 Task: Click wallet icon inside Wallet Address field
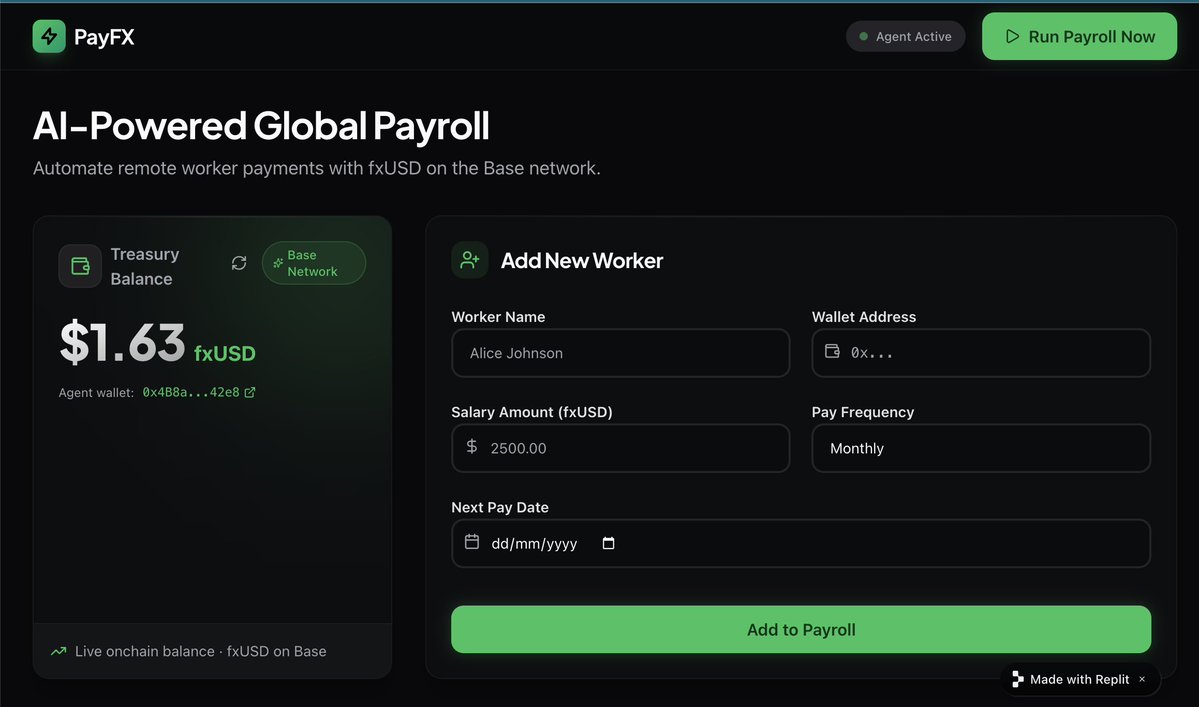(x=832, y=352)
